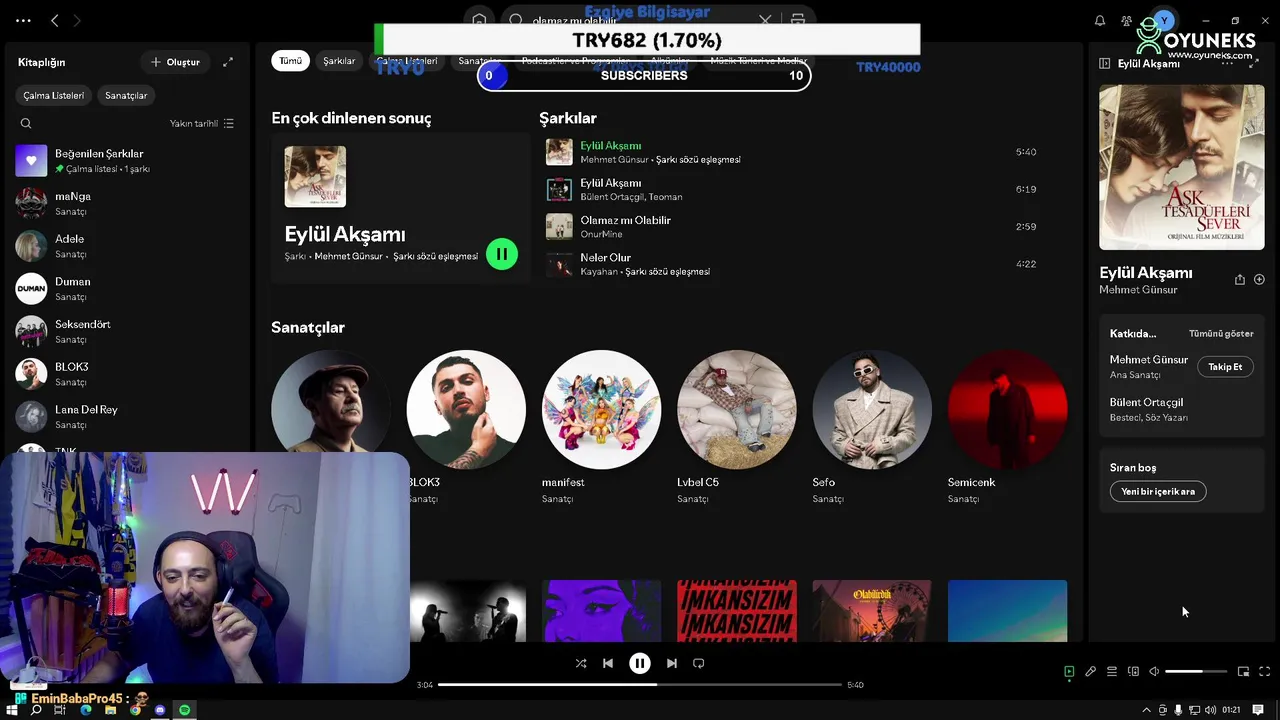
Task: Open Duman in the library
Action: click(x=127, y=289)
